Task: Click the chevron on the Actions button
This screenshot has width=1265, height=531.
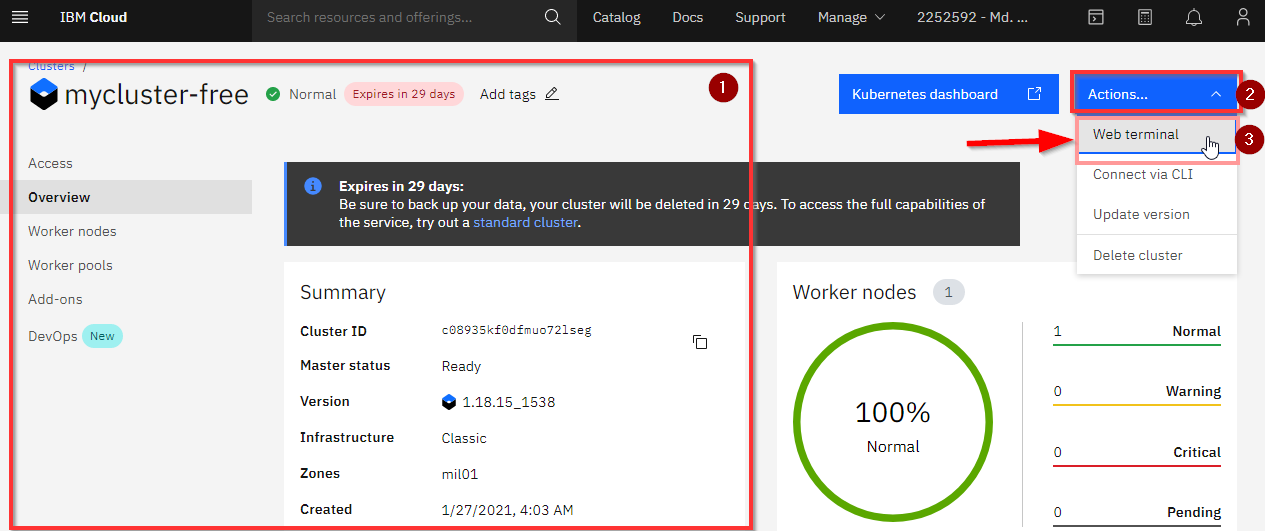Action: coord(1216,94)
